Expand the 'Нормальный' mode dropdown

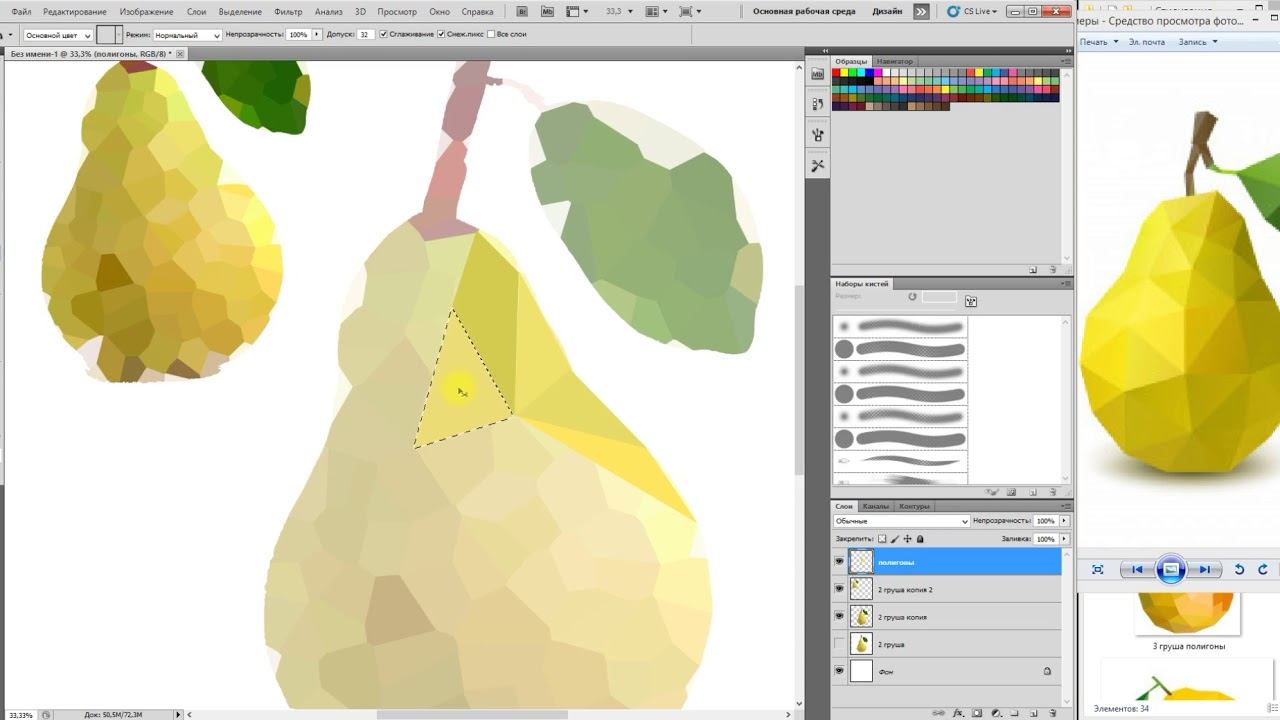tap(187, 35)
